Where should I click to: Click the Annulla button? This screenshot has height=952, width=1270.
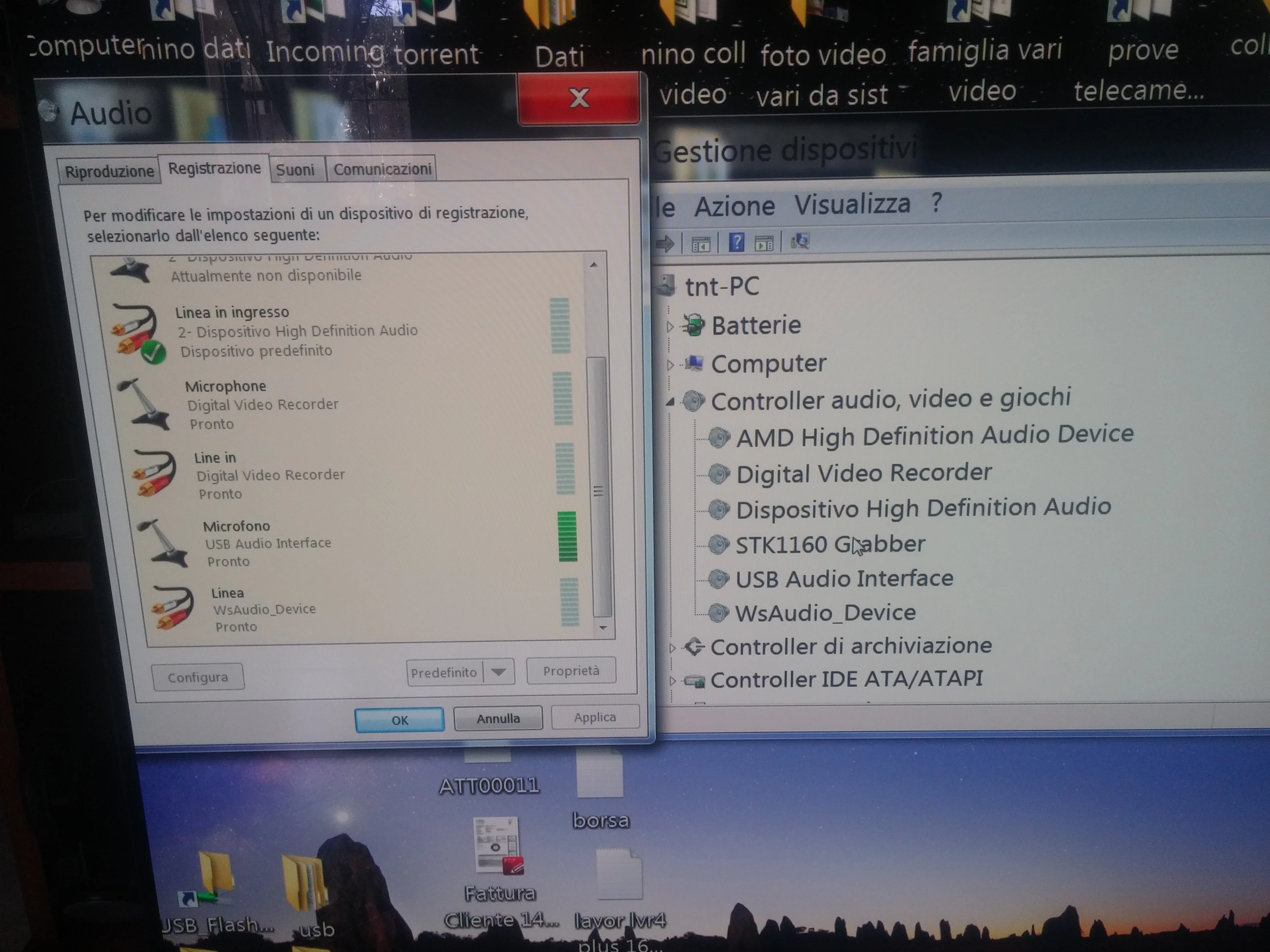pos(498,719)
